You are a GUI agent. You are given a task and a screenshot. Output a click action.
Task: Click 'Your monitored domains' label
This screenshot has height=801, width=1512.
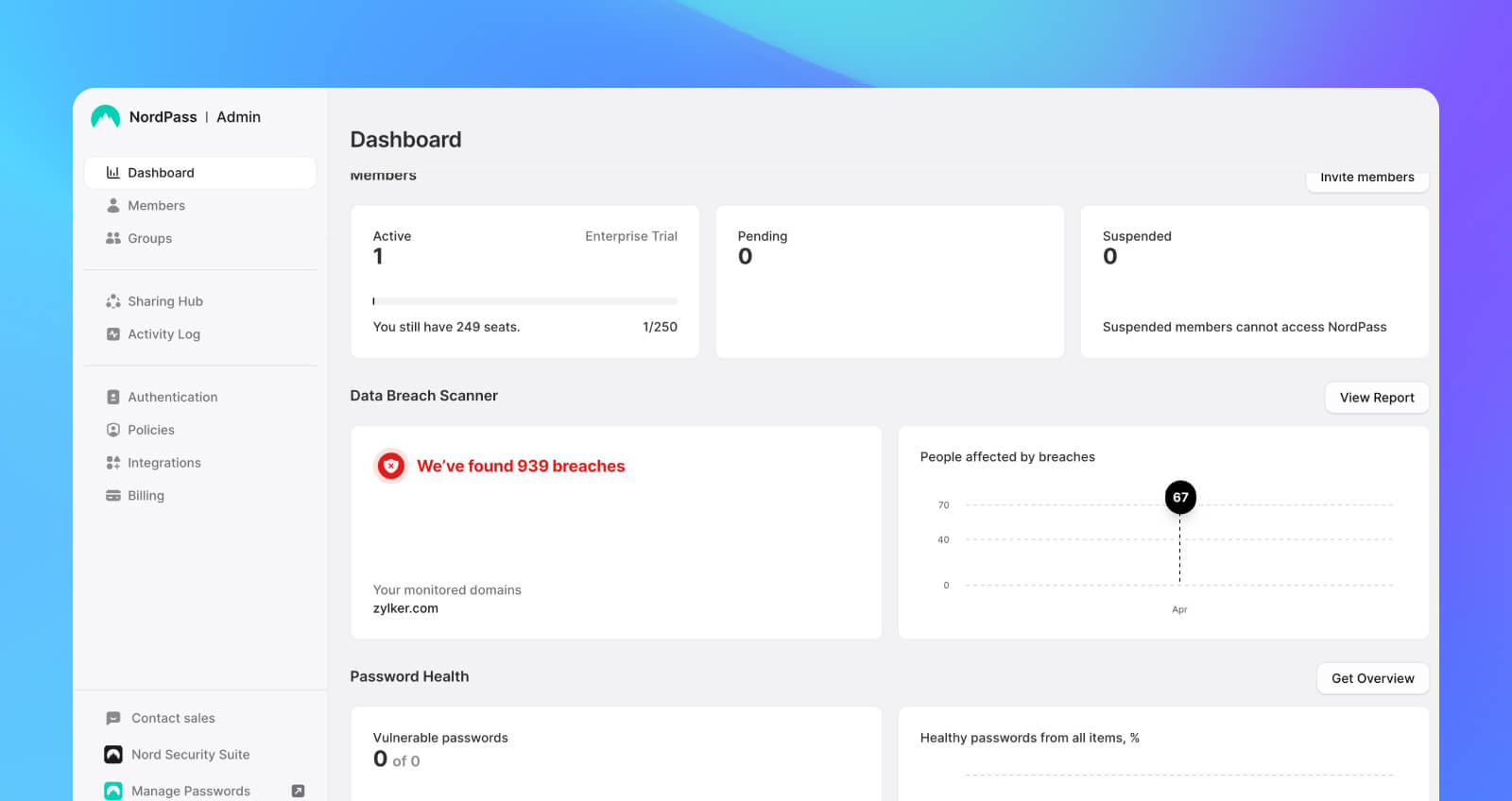(447, 590)
